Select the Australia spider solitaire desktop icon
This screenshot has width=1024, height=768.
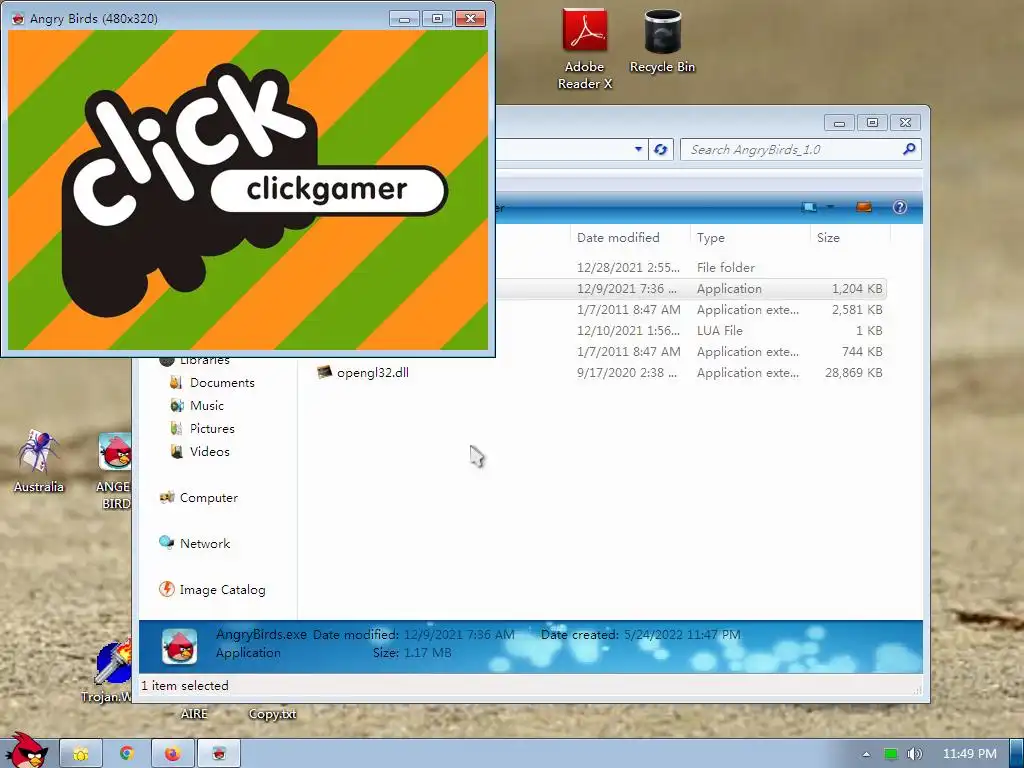39,460
